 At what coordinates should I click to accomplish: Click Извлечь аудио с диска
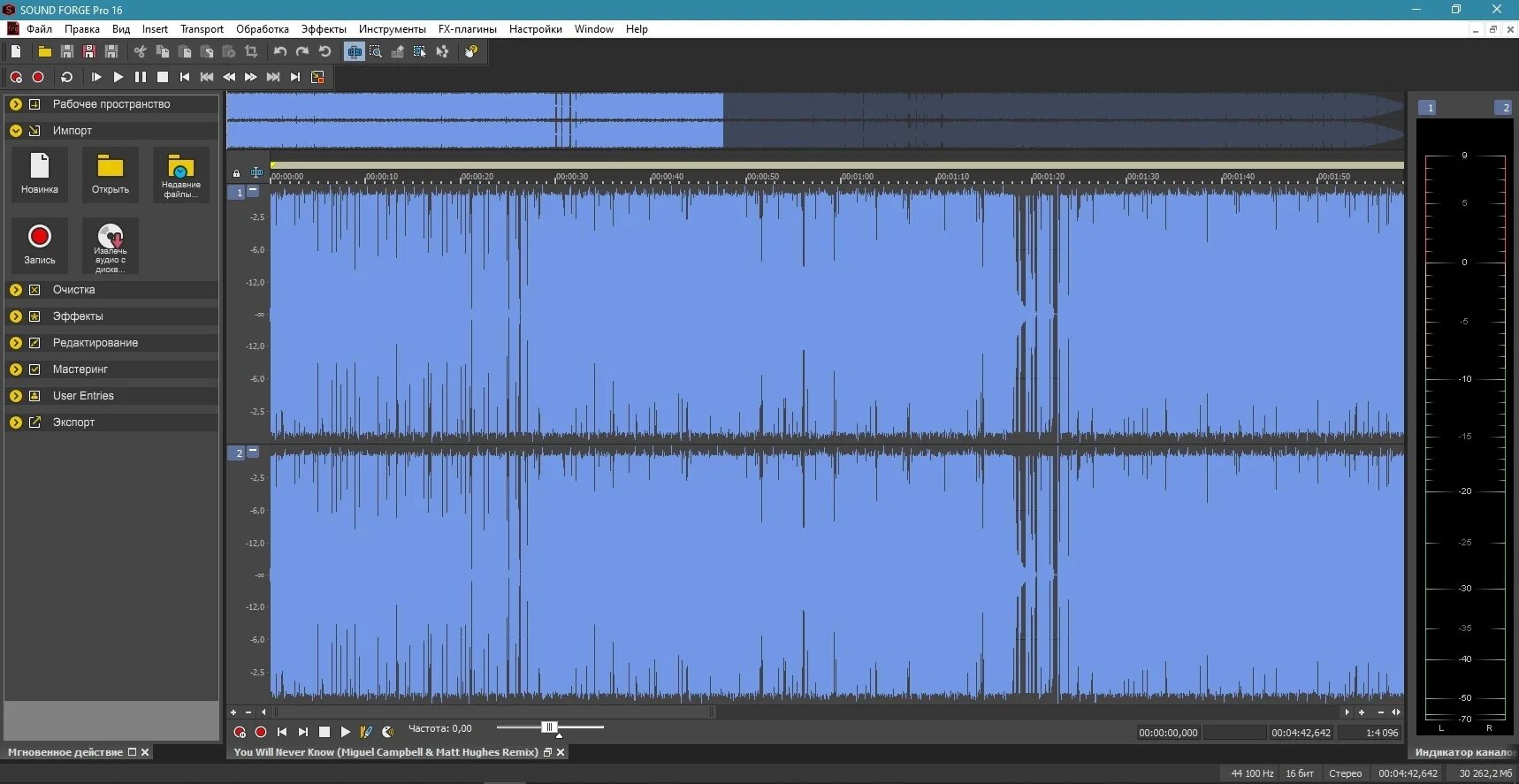pos(111,246)
